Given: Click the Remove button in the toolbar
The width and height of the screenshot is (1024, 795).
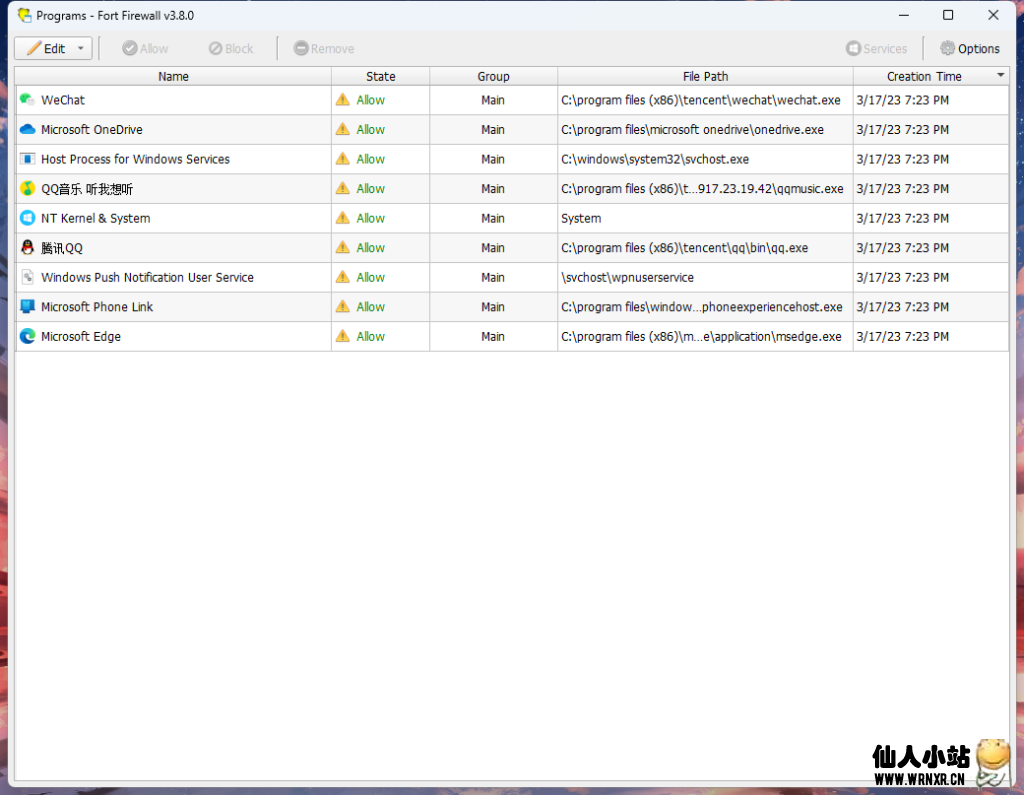Looking at the screenshot, I should pyautogui.click(x=323, y=48).
